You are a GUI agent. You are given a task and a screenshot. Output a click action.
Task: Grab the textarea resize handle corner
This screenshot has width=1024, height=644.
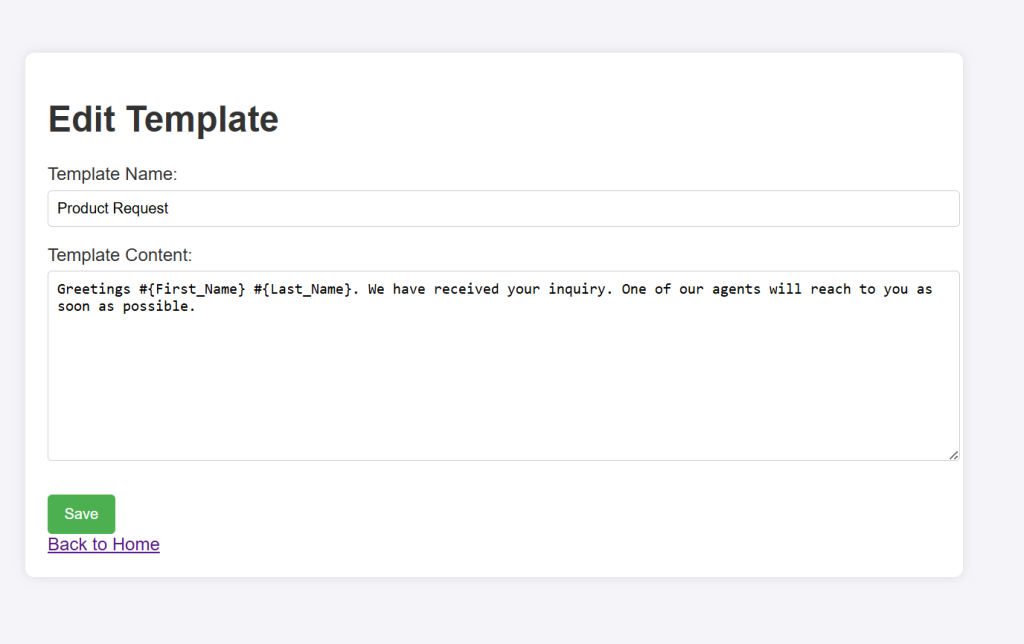(953, 455)
